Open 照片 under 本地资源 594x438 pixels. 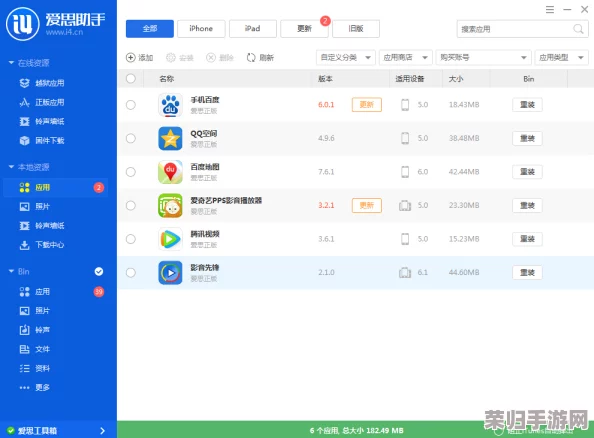pos(34,206)
